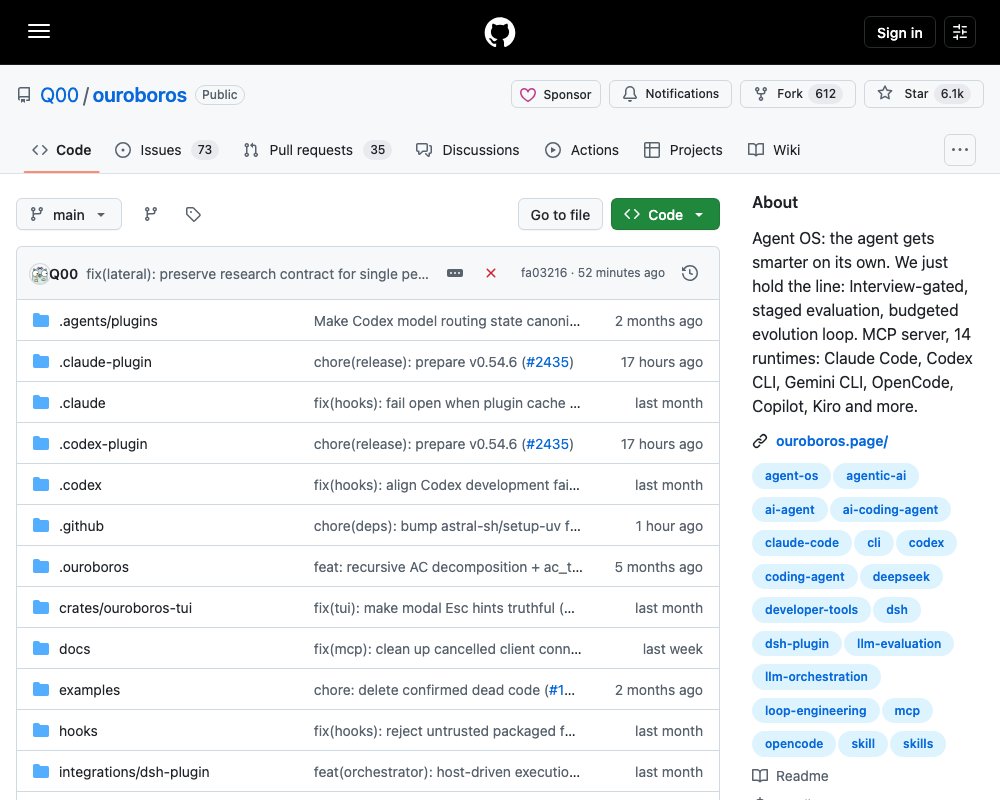Screen dimensions: 1000x800
Task: Expand the green Code dropdown
Action: pyautogui.click(x=665, y=215)
